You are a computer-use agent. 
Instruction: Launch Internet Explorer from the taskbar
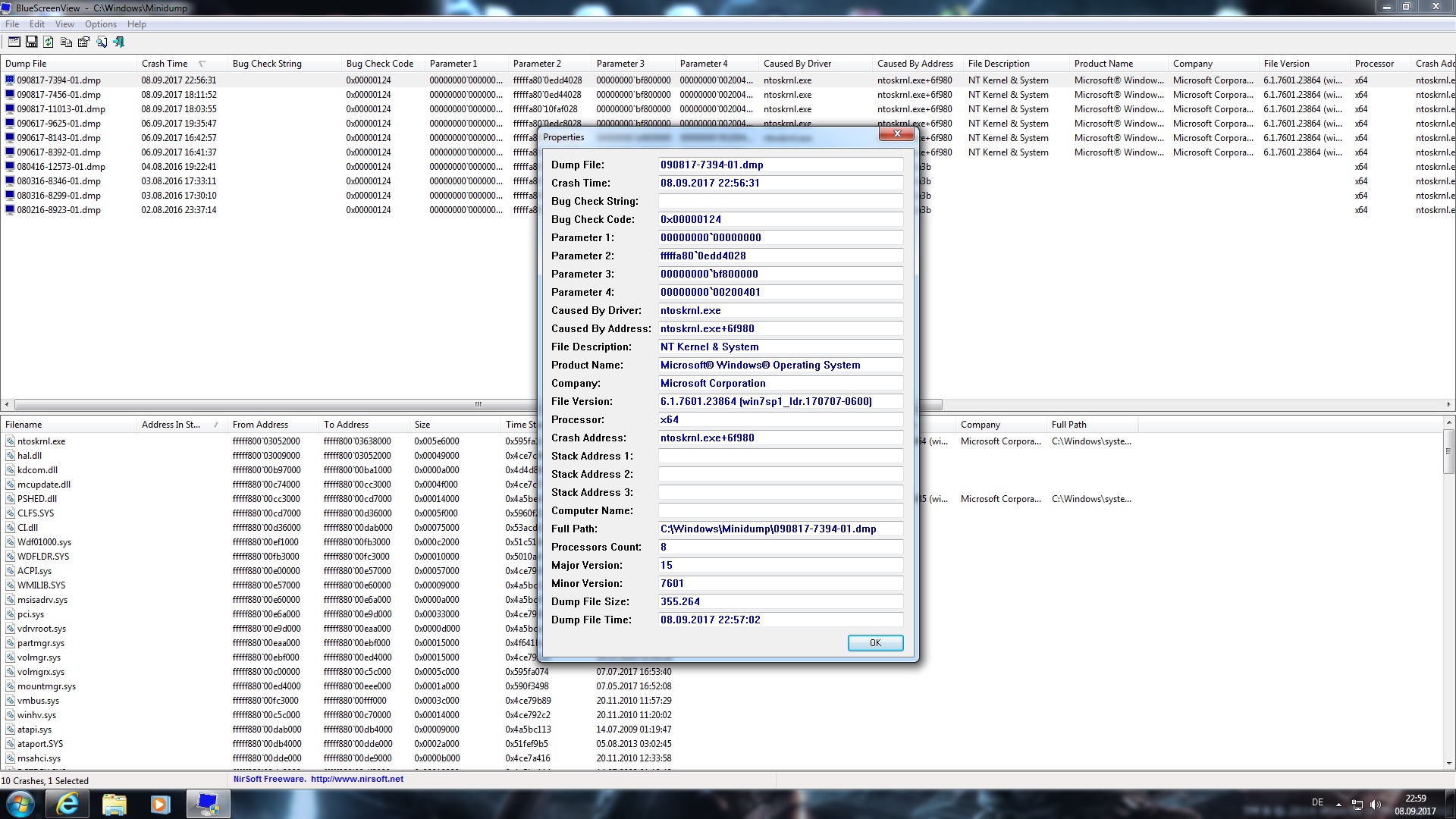[x=67, y=804]
